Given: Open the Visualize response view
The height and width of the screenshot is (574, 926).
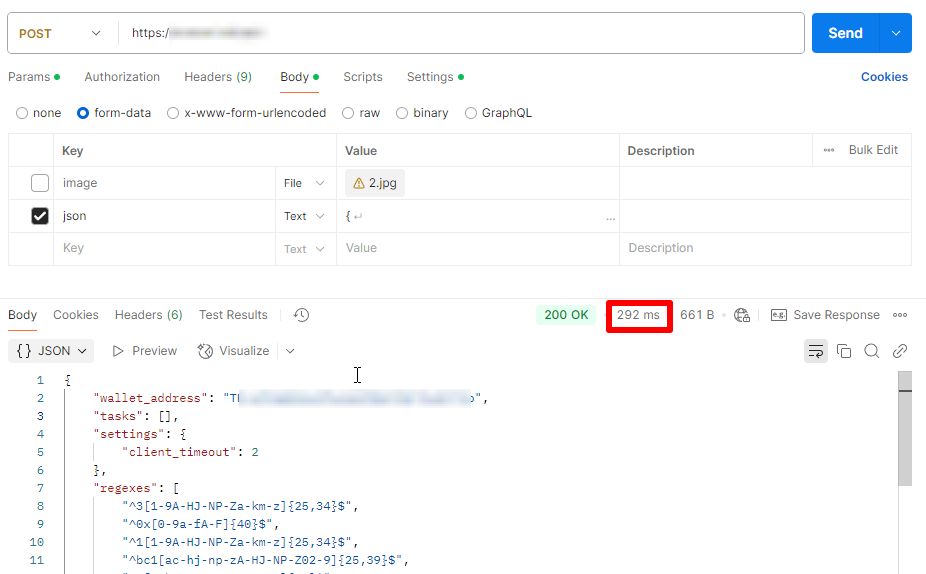Looking at the screenshot, I should 233,351.
